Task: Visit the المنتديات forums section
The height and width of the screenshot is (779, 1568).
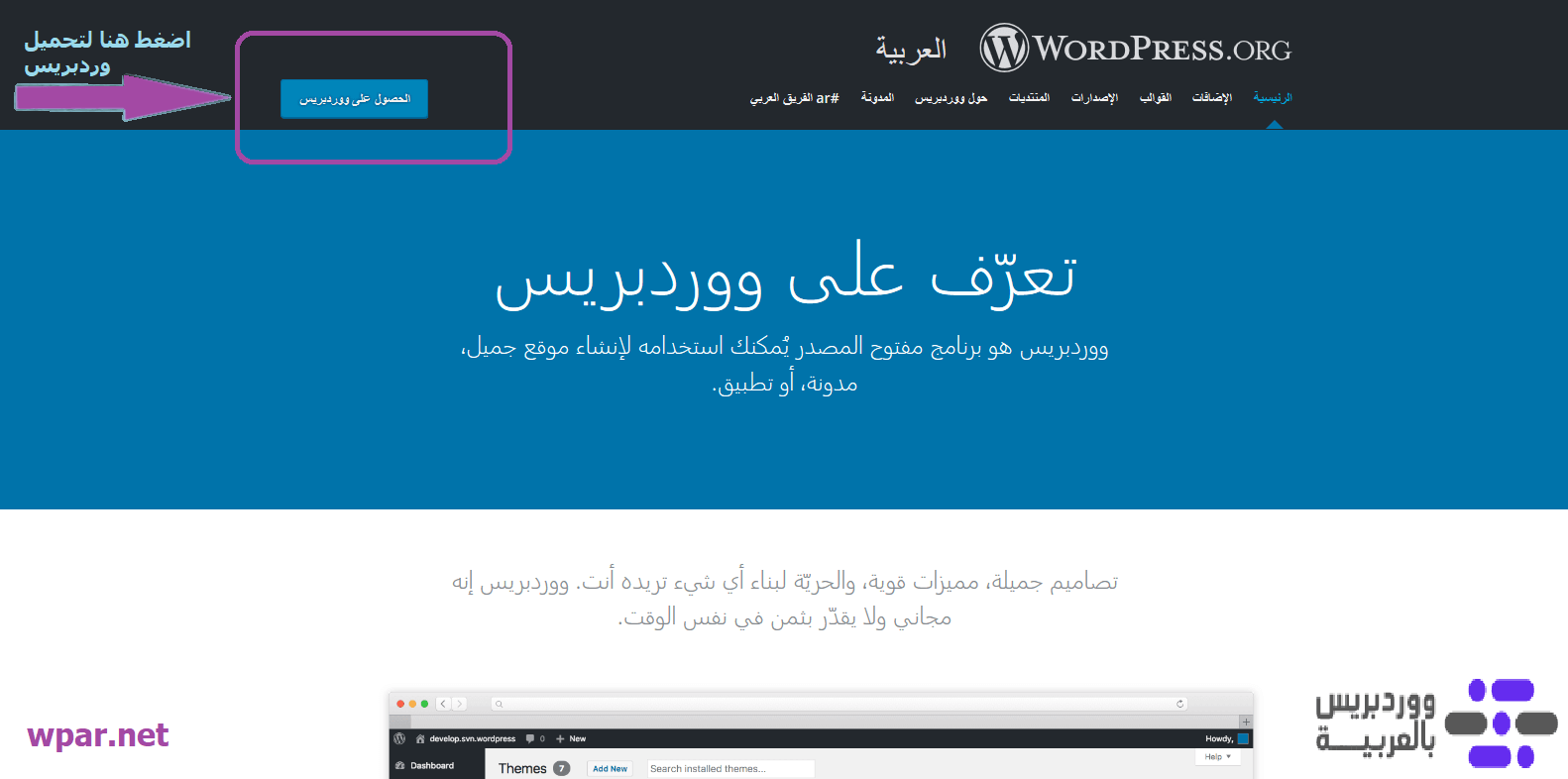Action: coord(1029,97)
